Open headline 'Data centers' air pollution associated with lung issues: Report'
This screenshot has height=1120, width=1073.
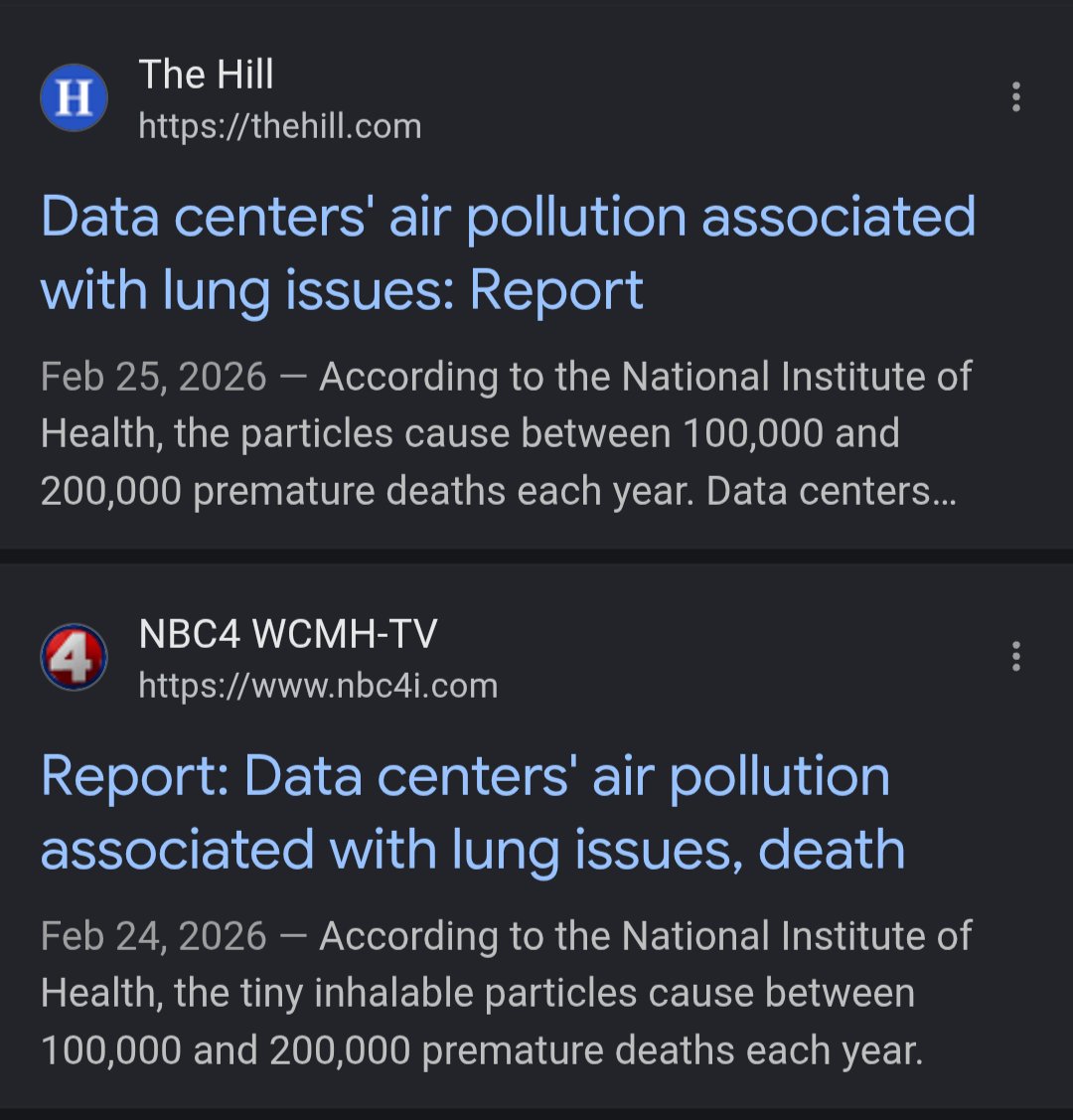click(508, 253)
